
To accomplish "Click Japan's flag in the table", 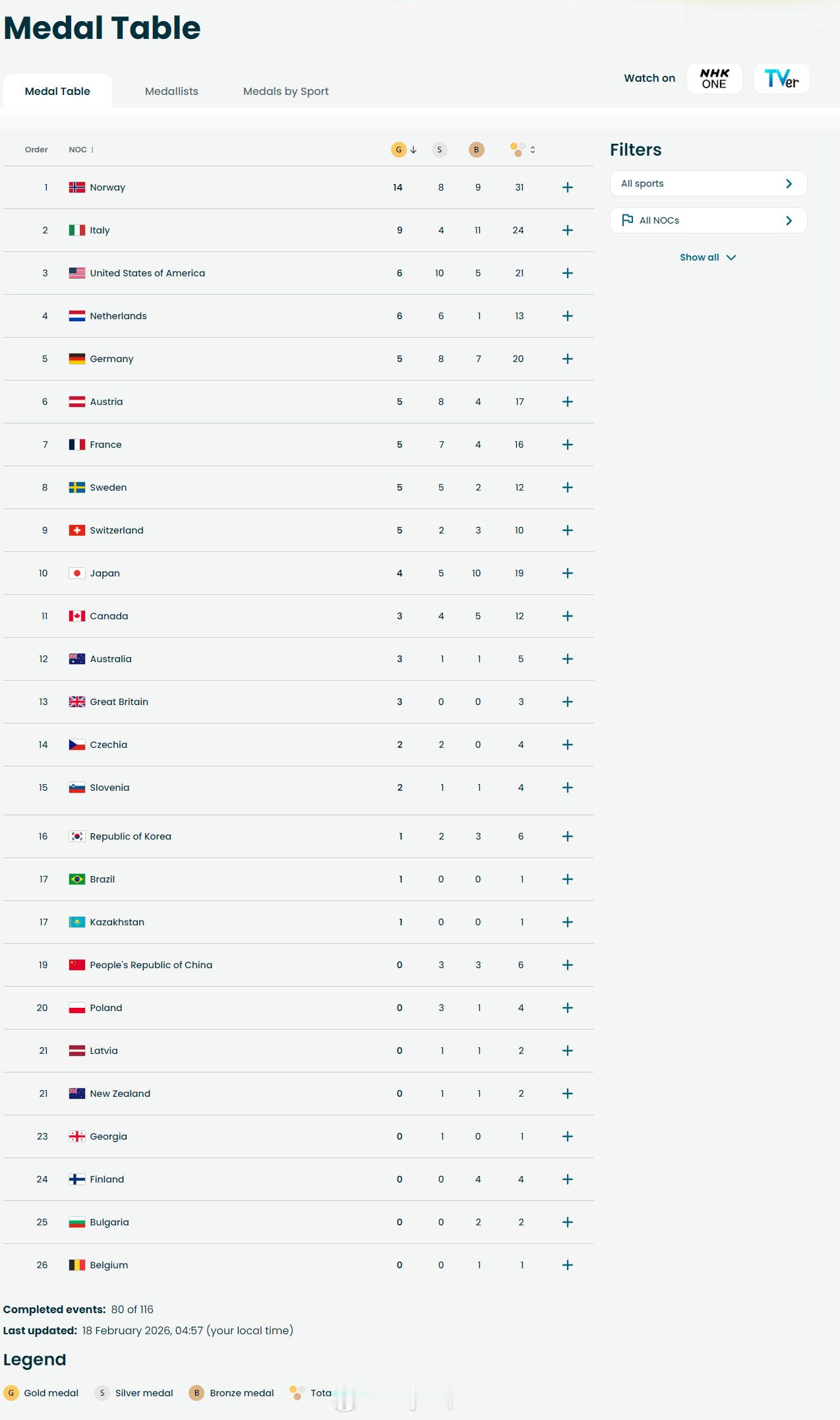I will pyautogui.click(x=77, y=573).
